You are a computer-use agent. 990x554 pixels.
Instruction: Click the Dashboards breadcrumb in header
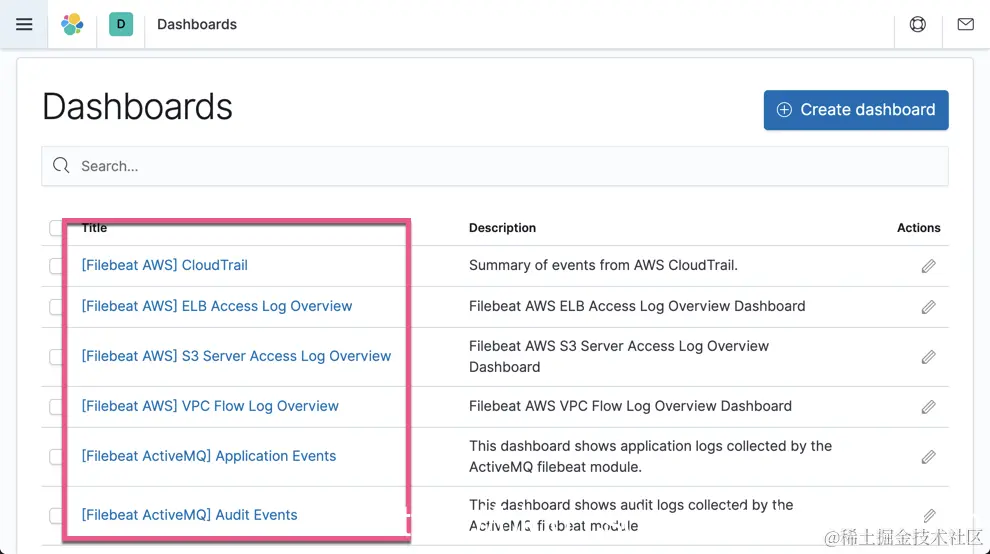(x=197, y=24)
